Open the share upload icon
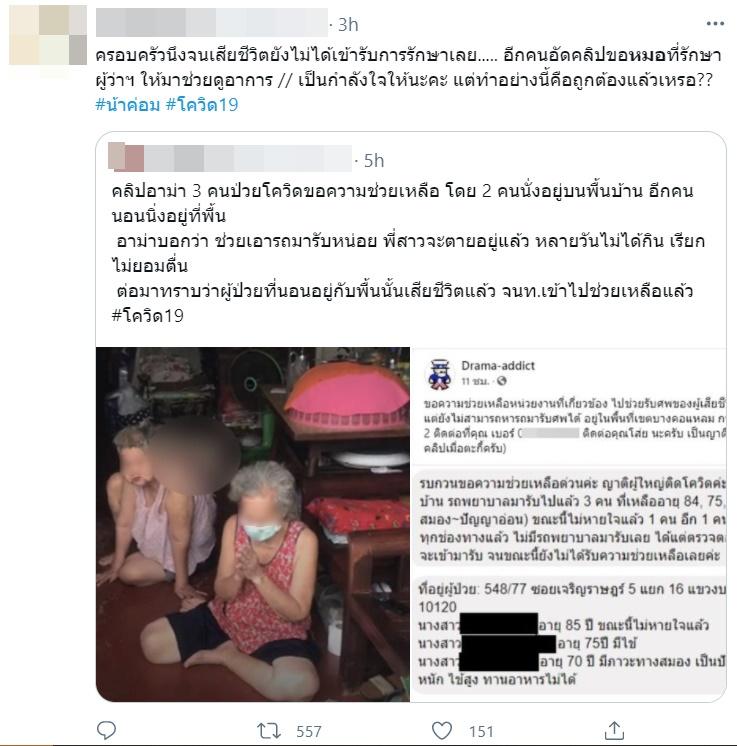Image resolution: width=737 pixels, height=746 pixels. coord(614,730)
